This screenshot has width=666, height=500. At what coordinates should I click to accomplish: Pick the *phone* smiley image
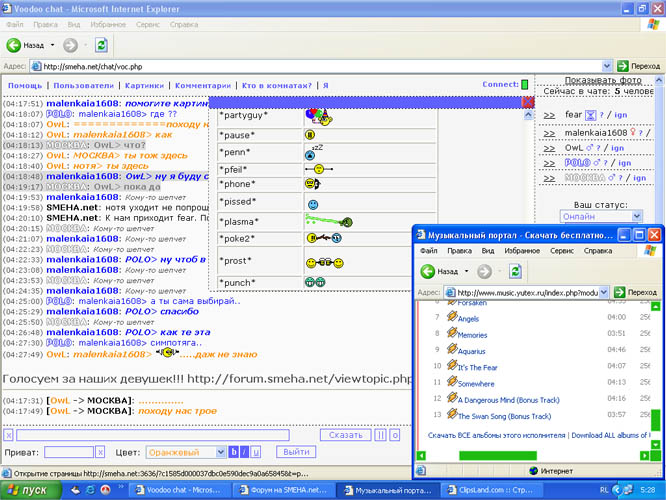click(313, 184)
